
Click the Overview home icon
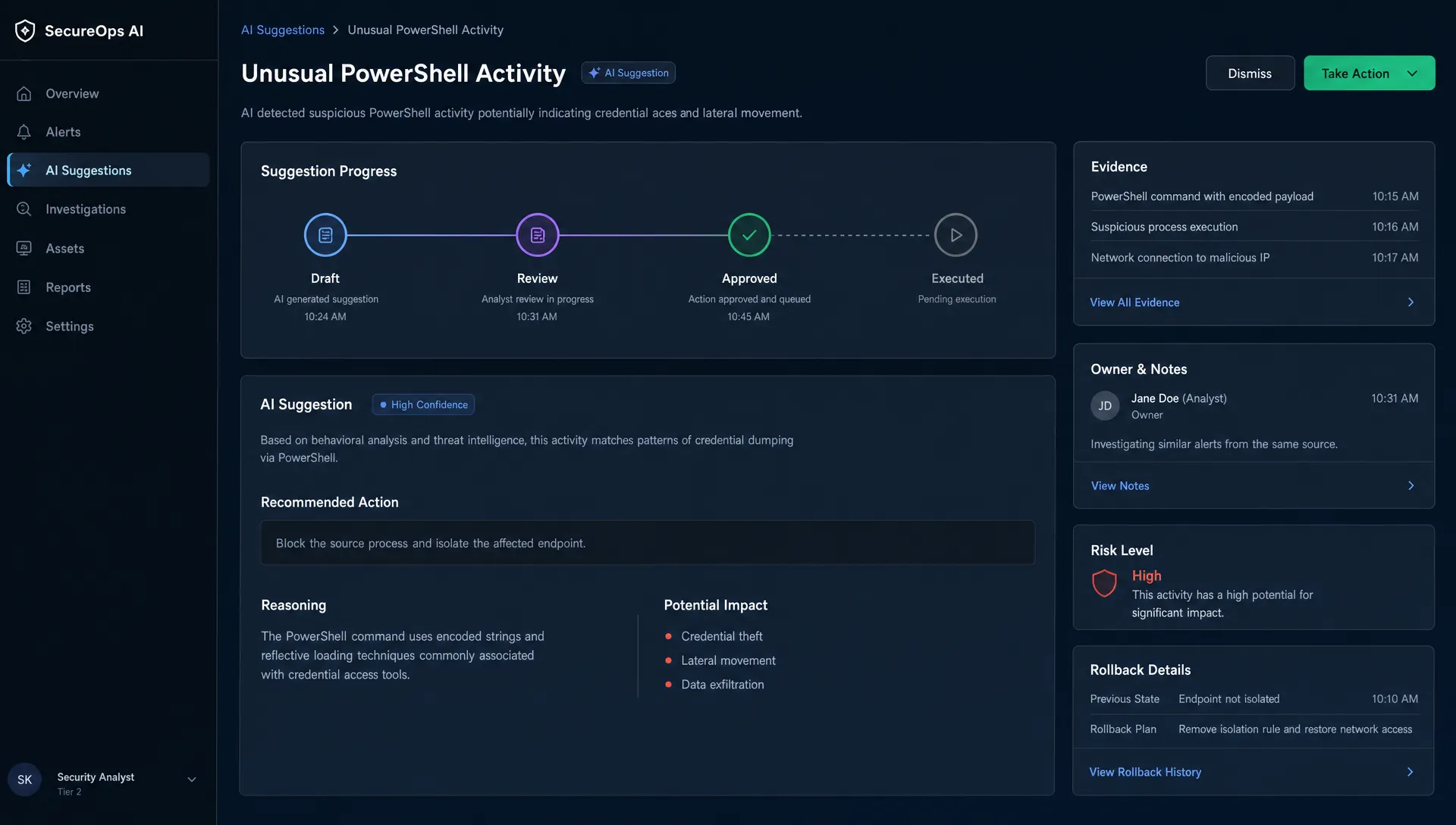point(24,93)
